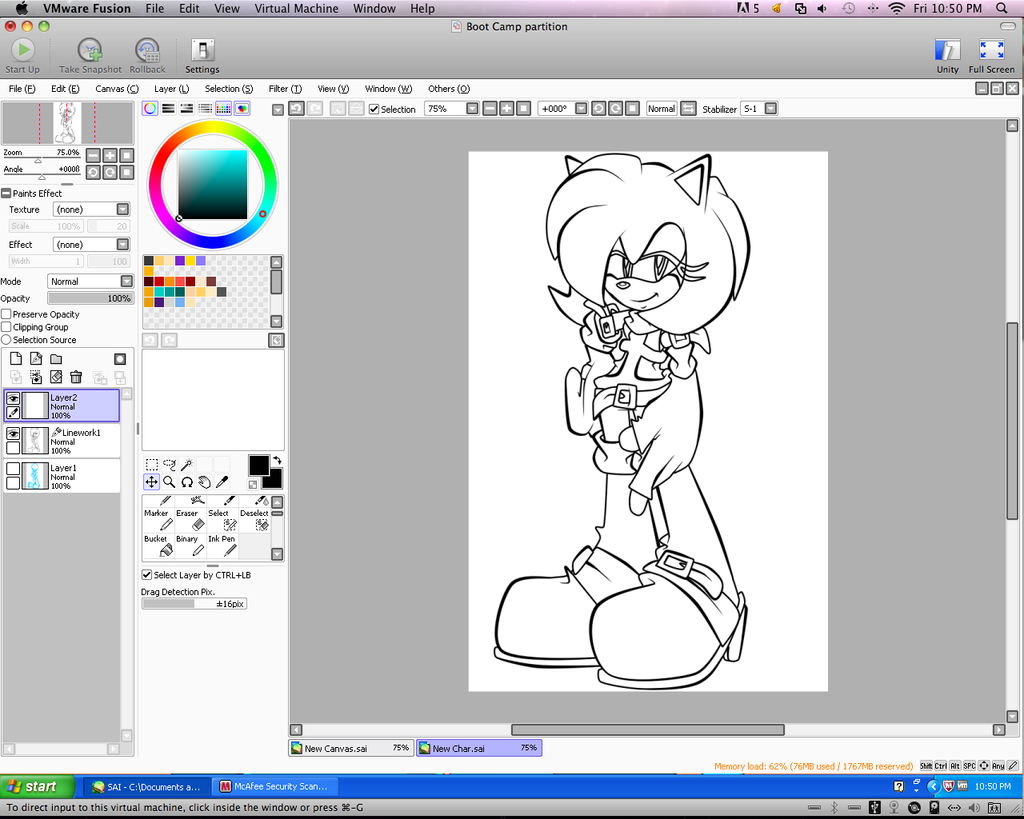Viewport: 1024px width, 819px height.
Task: Hide the Layer2 layer
Action: (13, 398)
